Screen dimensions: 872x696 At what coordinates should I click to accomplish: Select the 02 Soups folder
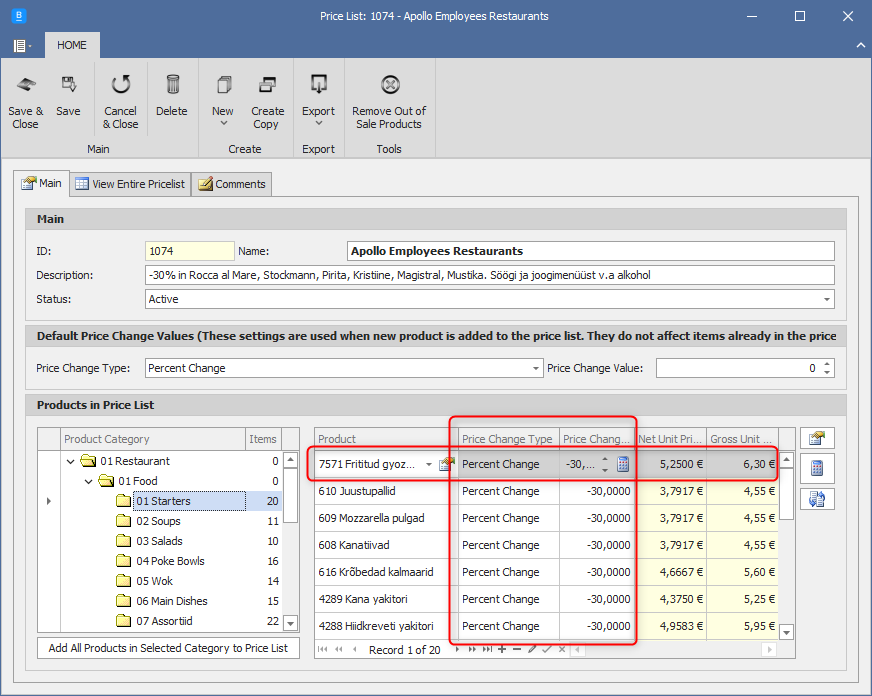(158, 521)
